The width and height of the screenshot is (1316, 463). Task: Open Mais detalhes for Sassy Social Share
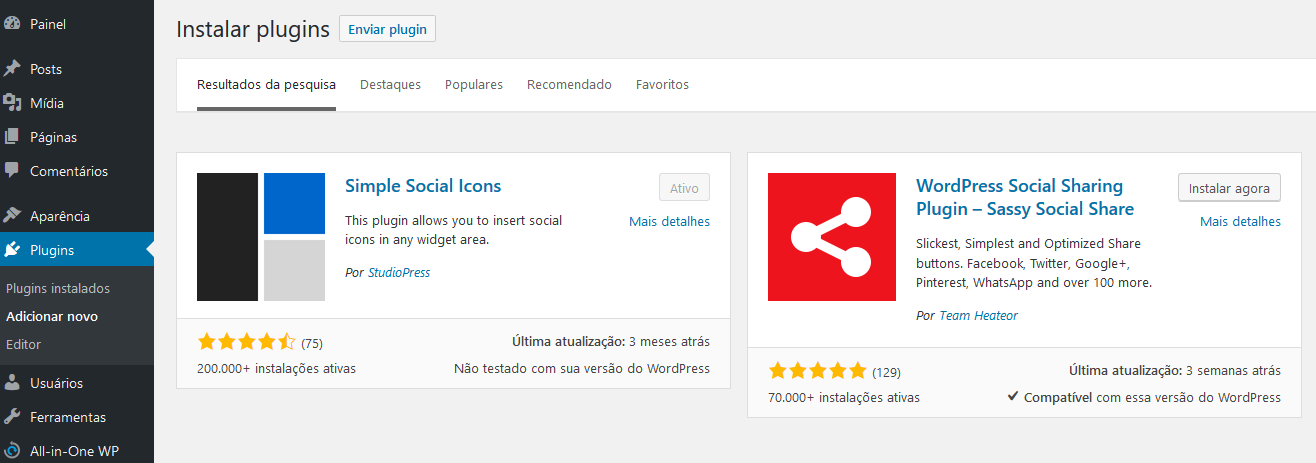(1240, 221)
